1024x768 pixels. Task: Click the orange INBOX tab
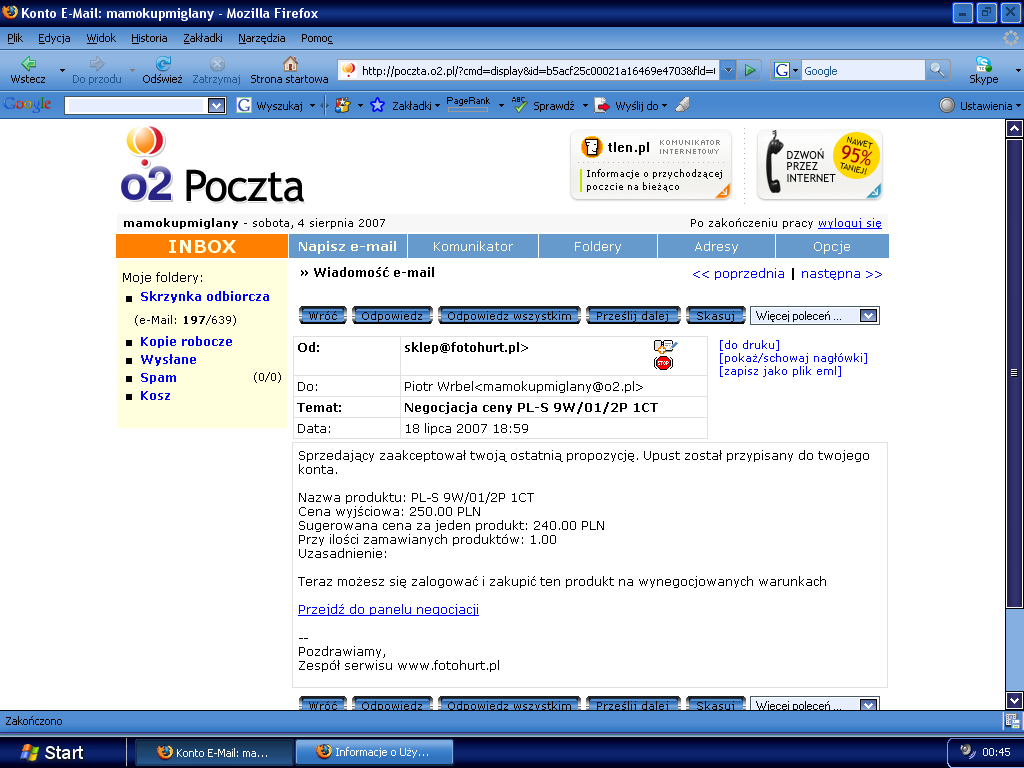[x=202, y=246]
